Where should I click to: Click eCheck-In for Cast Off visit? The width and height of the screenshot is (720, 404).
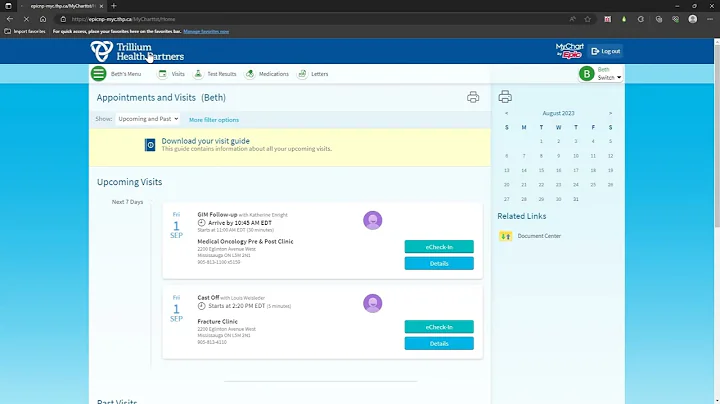(439, 327)
